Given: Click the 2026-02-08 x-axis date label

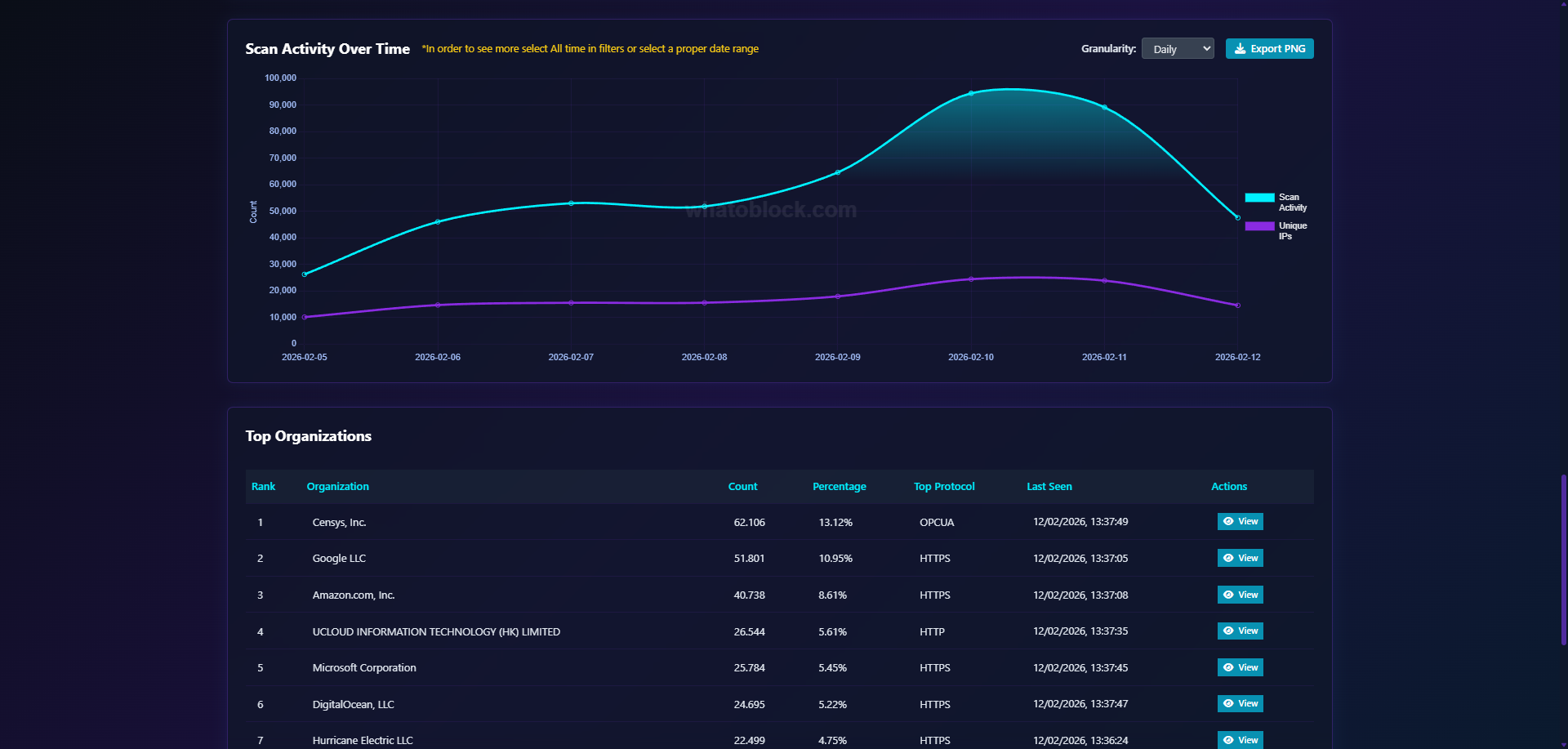Looking at the screenshot, I should tap(704, 358).
